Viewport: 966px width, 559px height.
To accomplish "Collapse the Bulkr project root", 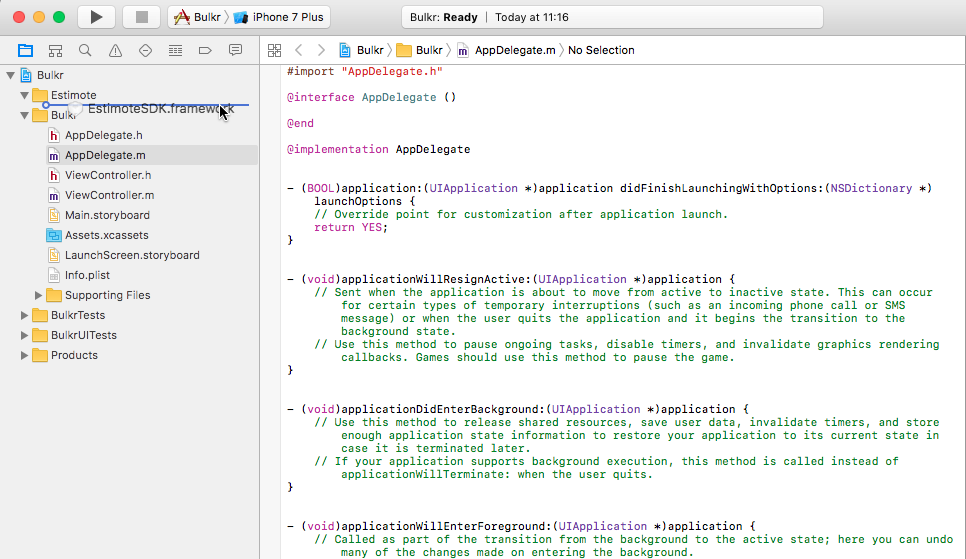I will coord(10,75).
